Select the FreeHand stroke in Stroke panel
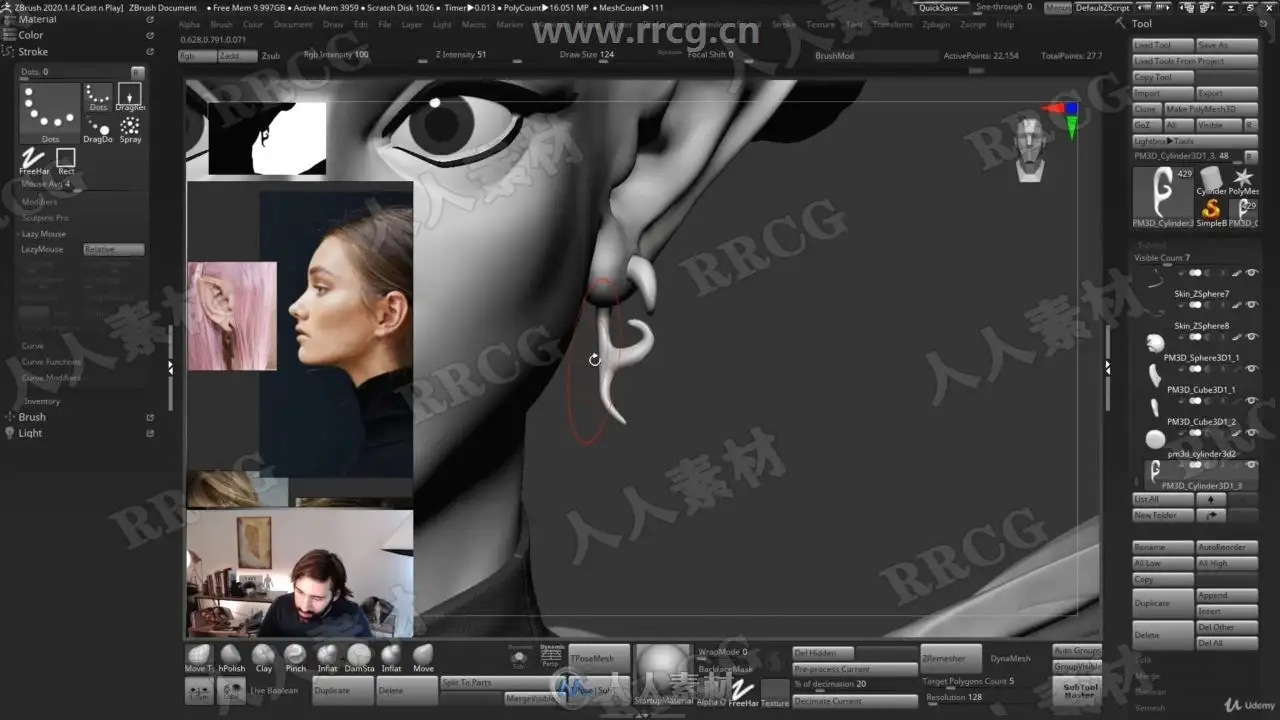 (x=34, y=161)
